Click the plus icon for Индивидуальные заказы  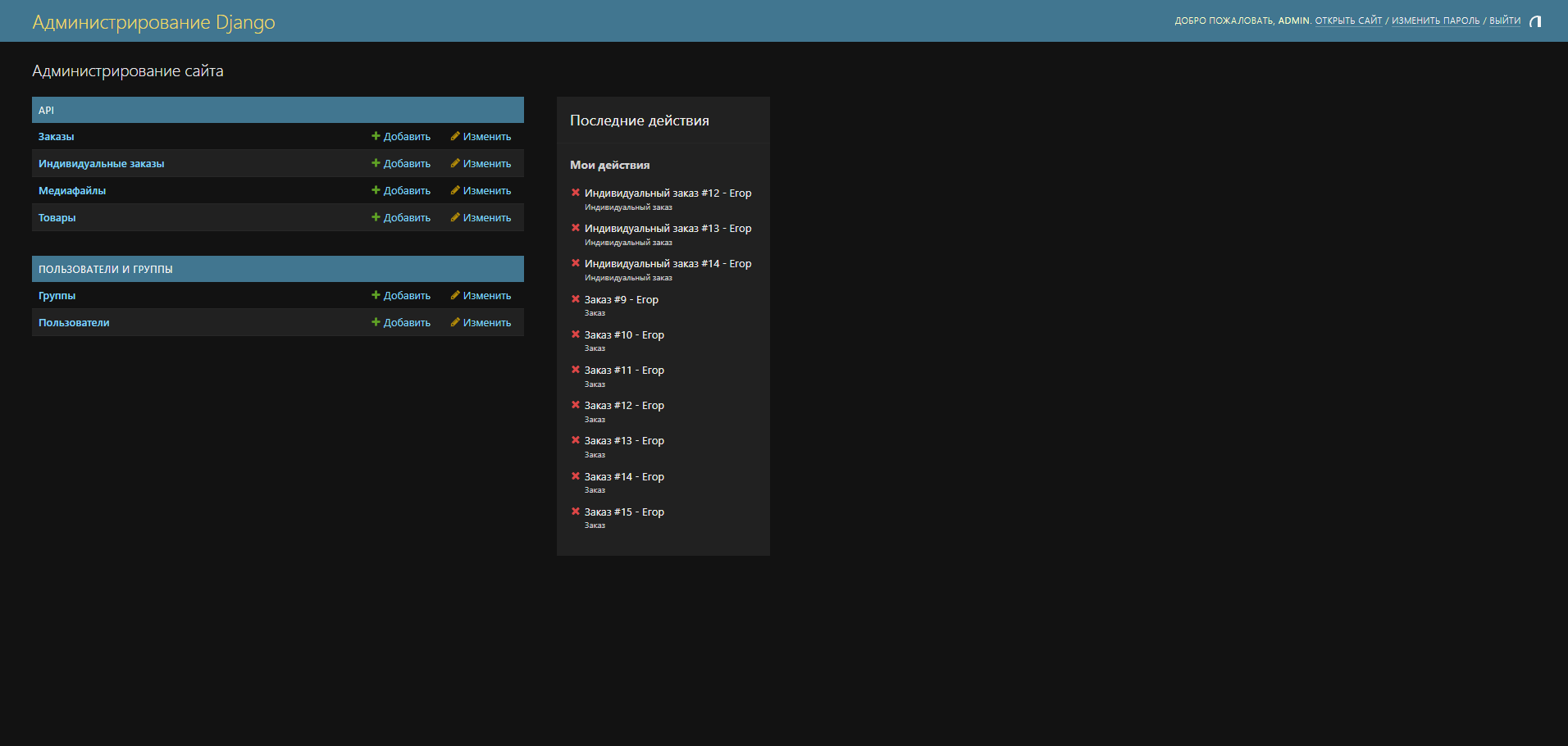[x=376, y=163]
